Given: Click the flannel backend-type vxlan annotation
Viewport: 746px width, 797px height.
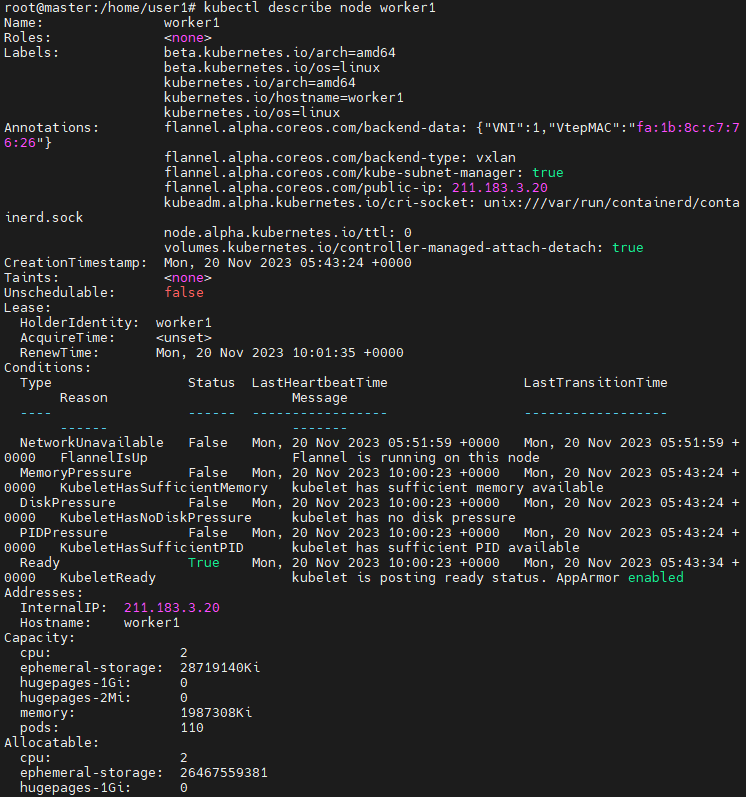Looking at the screenshot, I should pyautogui.click(x=339, y=158).
